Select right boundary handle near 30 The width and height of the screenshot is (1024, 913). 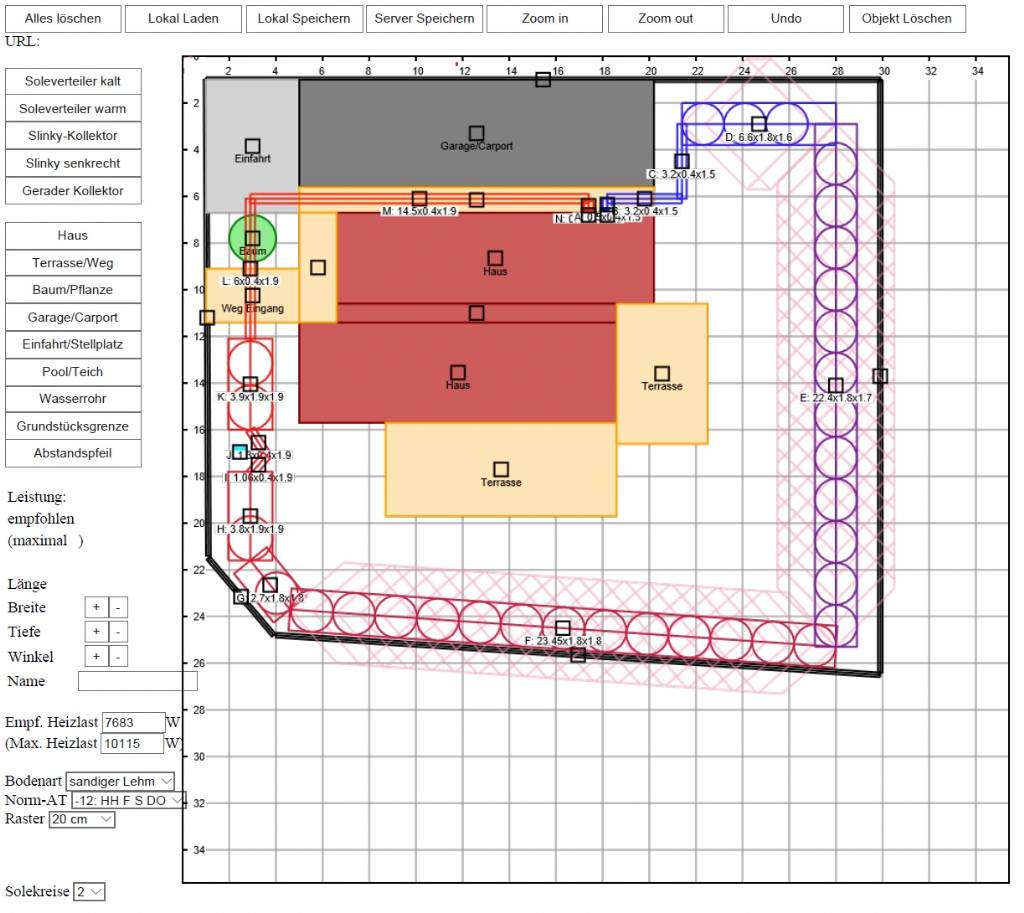click(x=880, y=376)
